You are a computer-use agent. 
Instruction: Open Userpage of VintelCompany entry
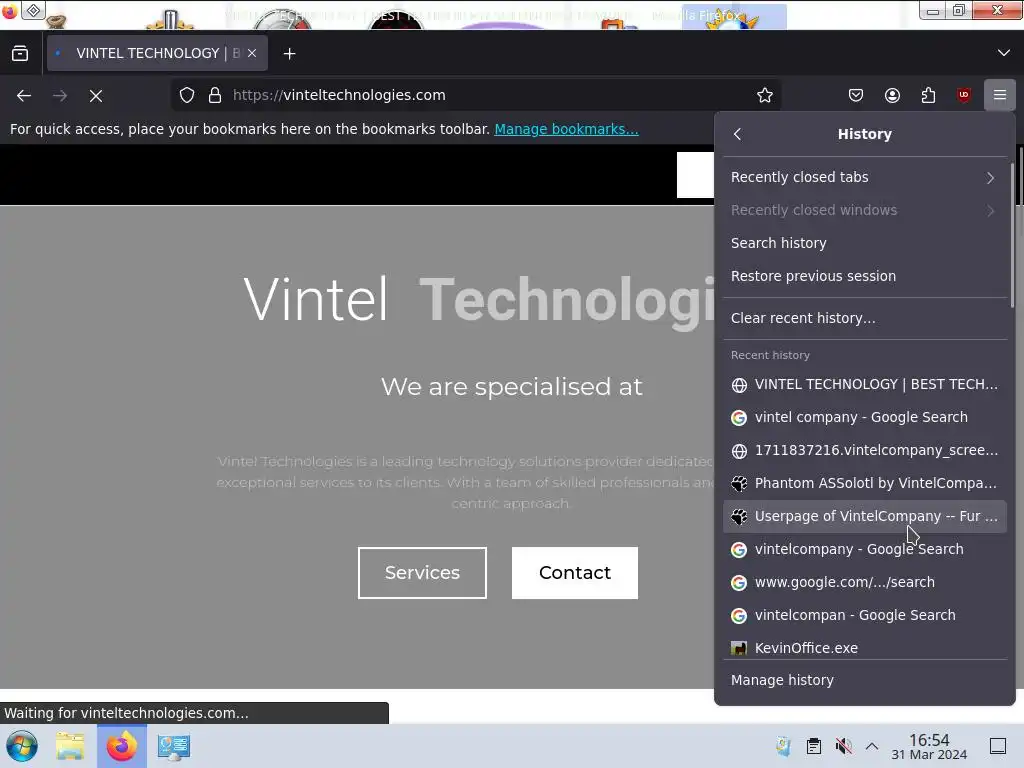pos(865,517)
